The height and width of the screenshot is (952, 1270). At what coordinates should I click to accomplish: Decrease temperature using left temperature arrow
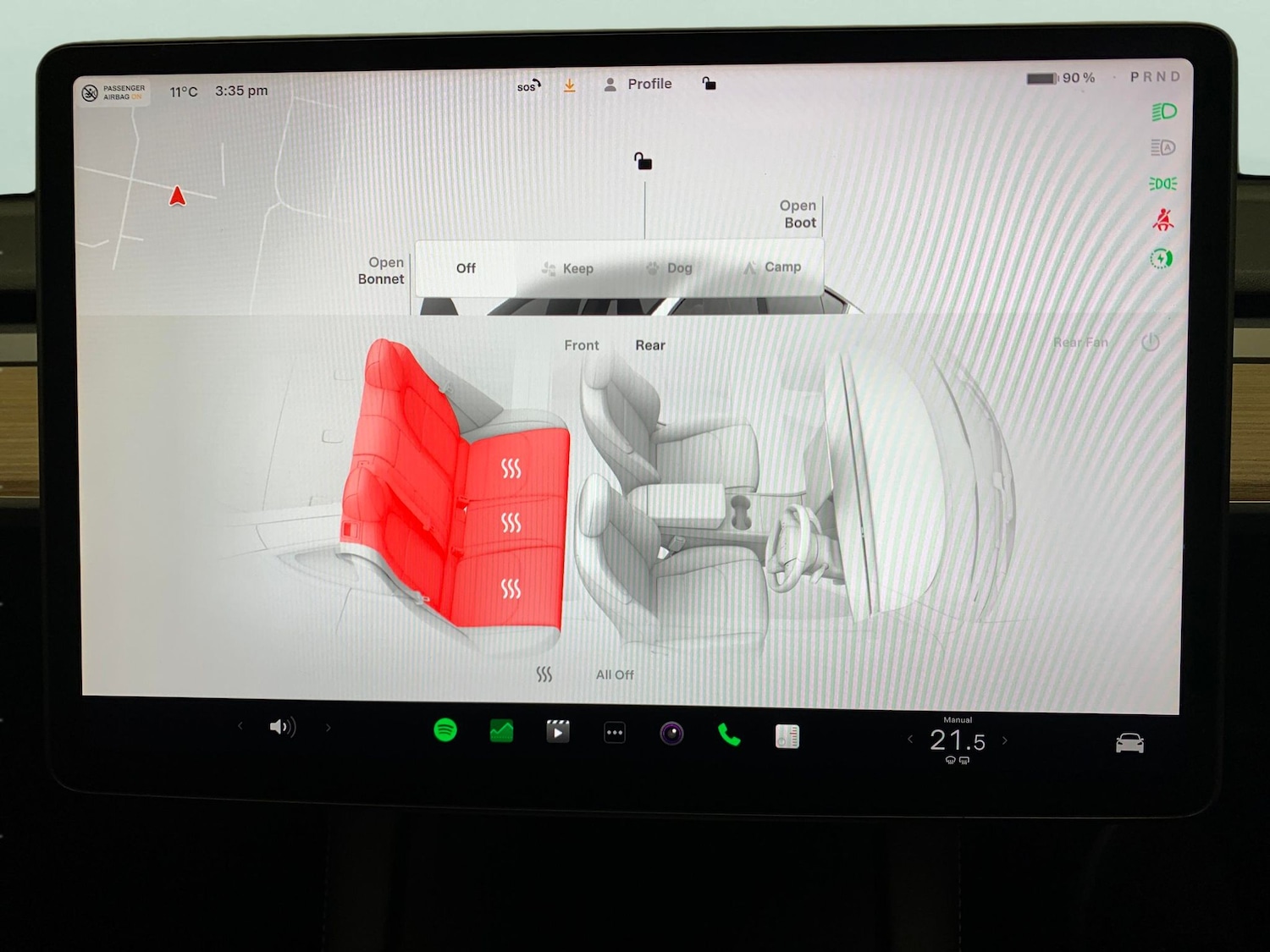pyautogui.click(x=910, y=740)
